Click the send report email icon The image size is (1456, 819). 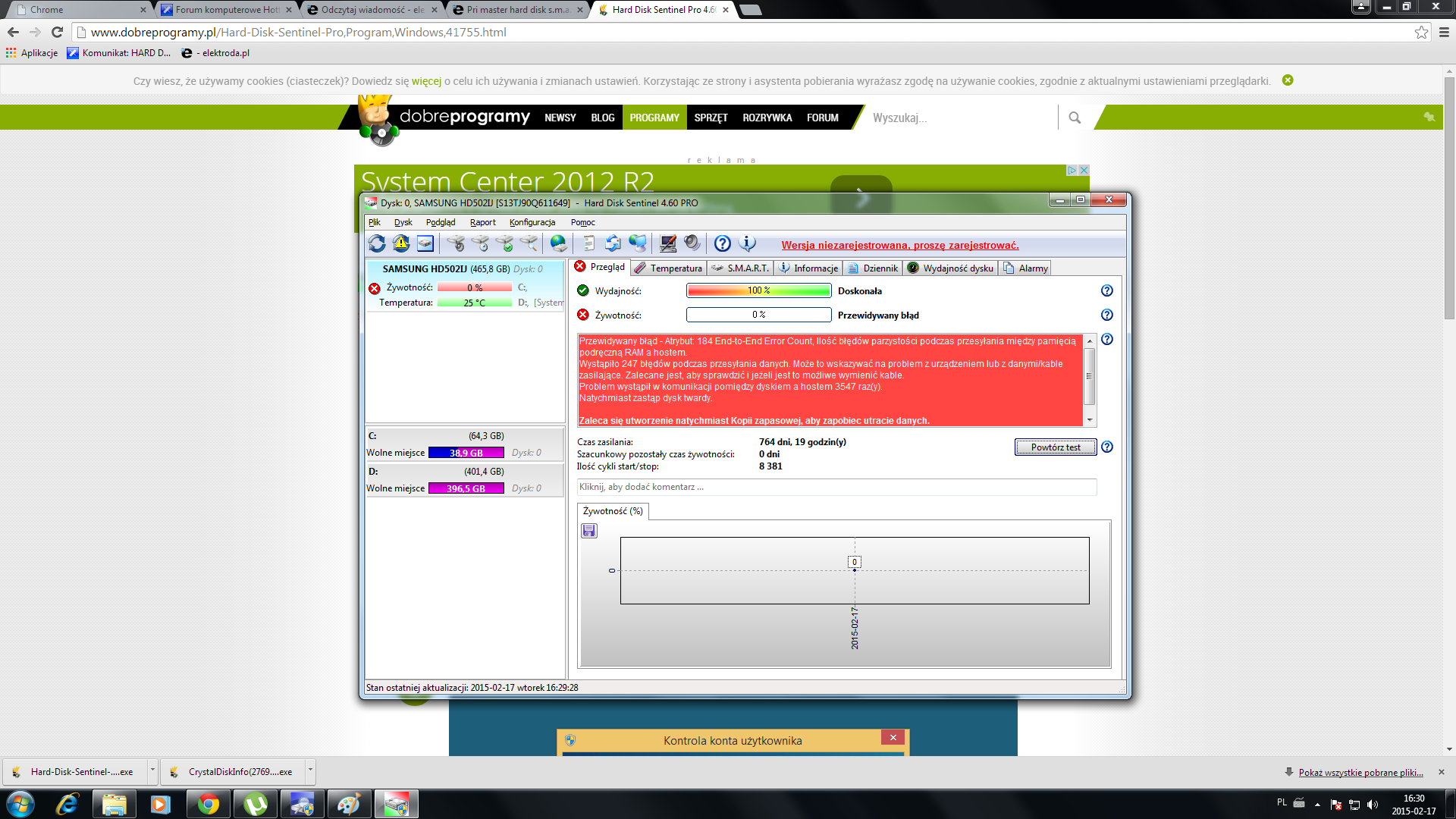coord(611,243)
